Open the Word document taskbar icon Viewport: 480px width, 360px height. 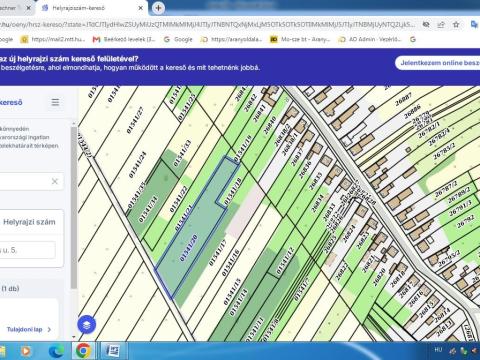click(x=113, y=351)
